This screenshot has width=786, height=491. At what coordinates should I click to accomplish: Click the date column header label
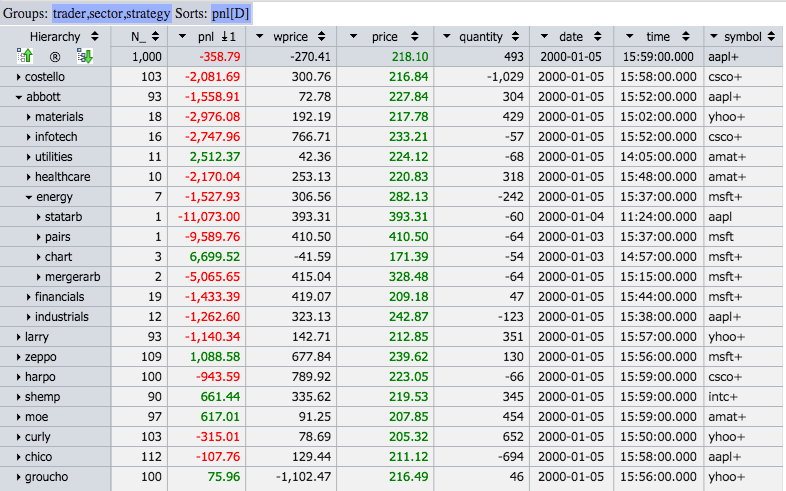pyautogui.click(x=571, y=37)
